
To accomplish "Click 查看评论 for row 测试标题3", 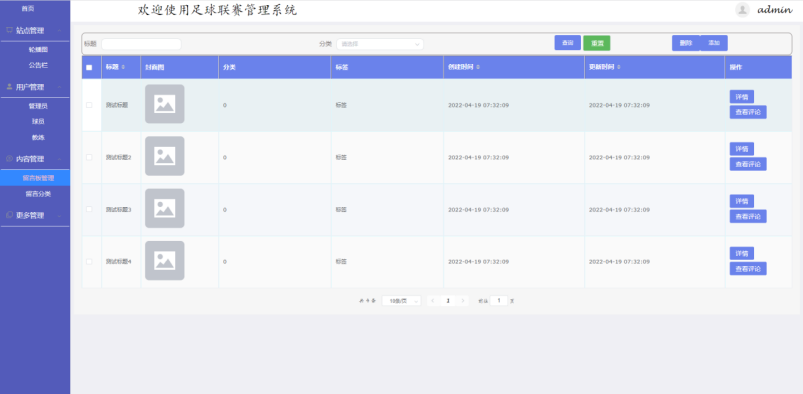I will pyautogui.click(x=748, y=216).
